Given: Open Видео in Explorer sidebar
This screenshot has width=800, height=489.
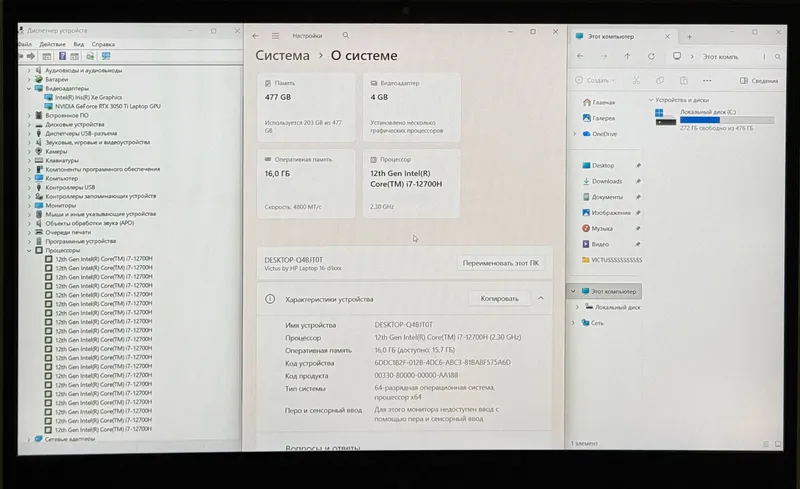Looking at the screenshot, I should (x=595, y=244).
